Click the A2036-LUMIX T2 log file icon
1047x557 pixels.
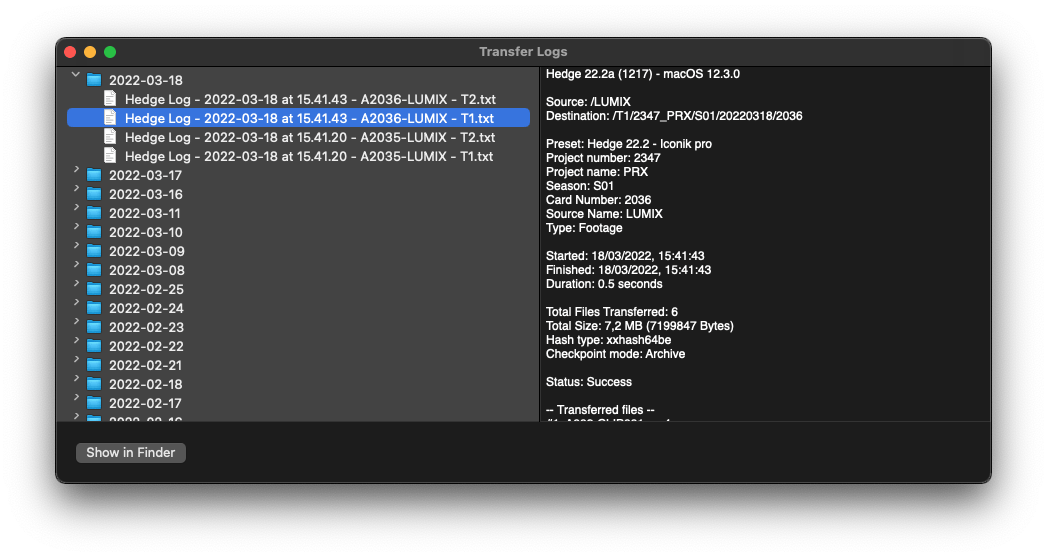[x=110, y=99]
